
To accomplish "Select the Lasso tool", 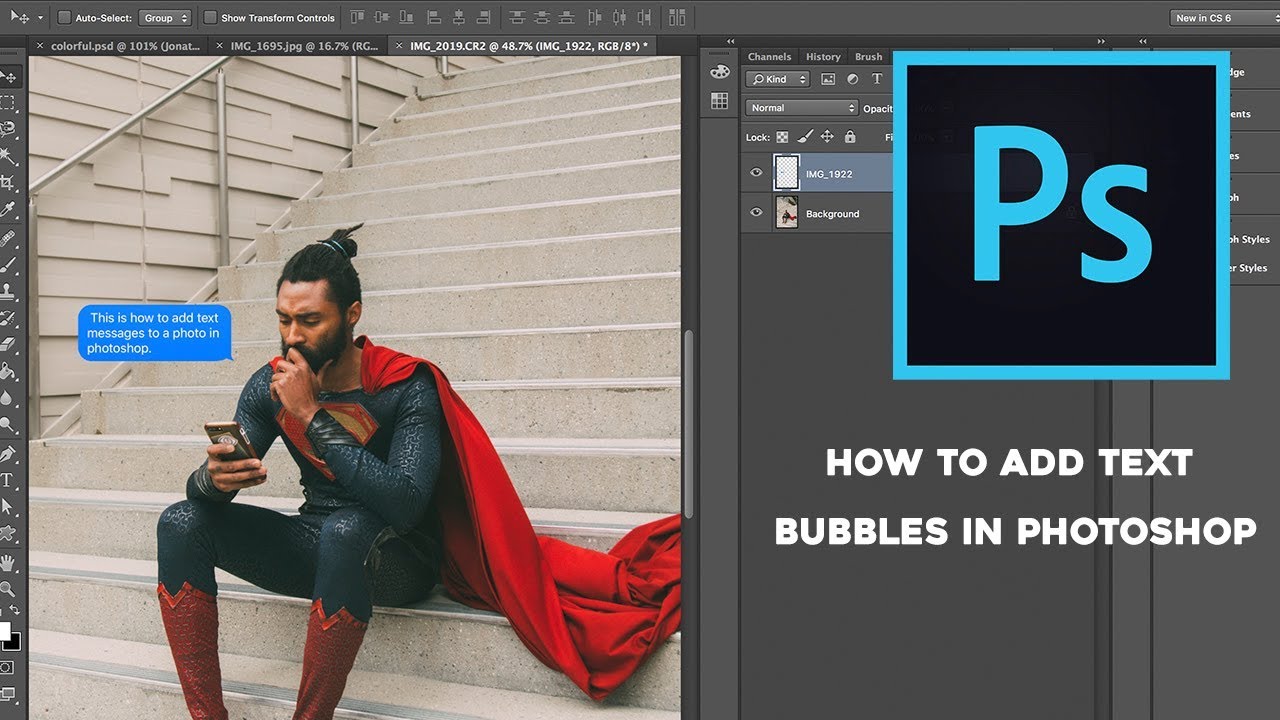I will click(9, 129).
